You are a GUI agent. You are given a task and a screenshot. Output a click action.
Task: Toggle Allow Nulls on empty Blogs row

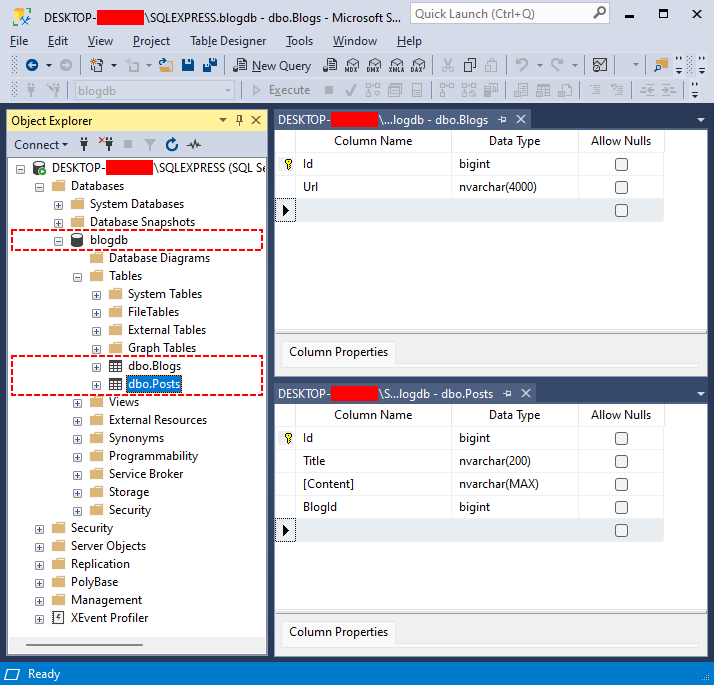621,210
